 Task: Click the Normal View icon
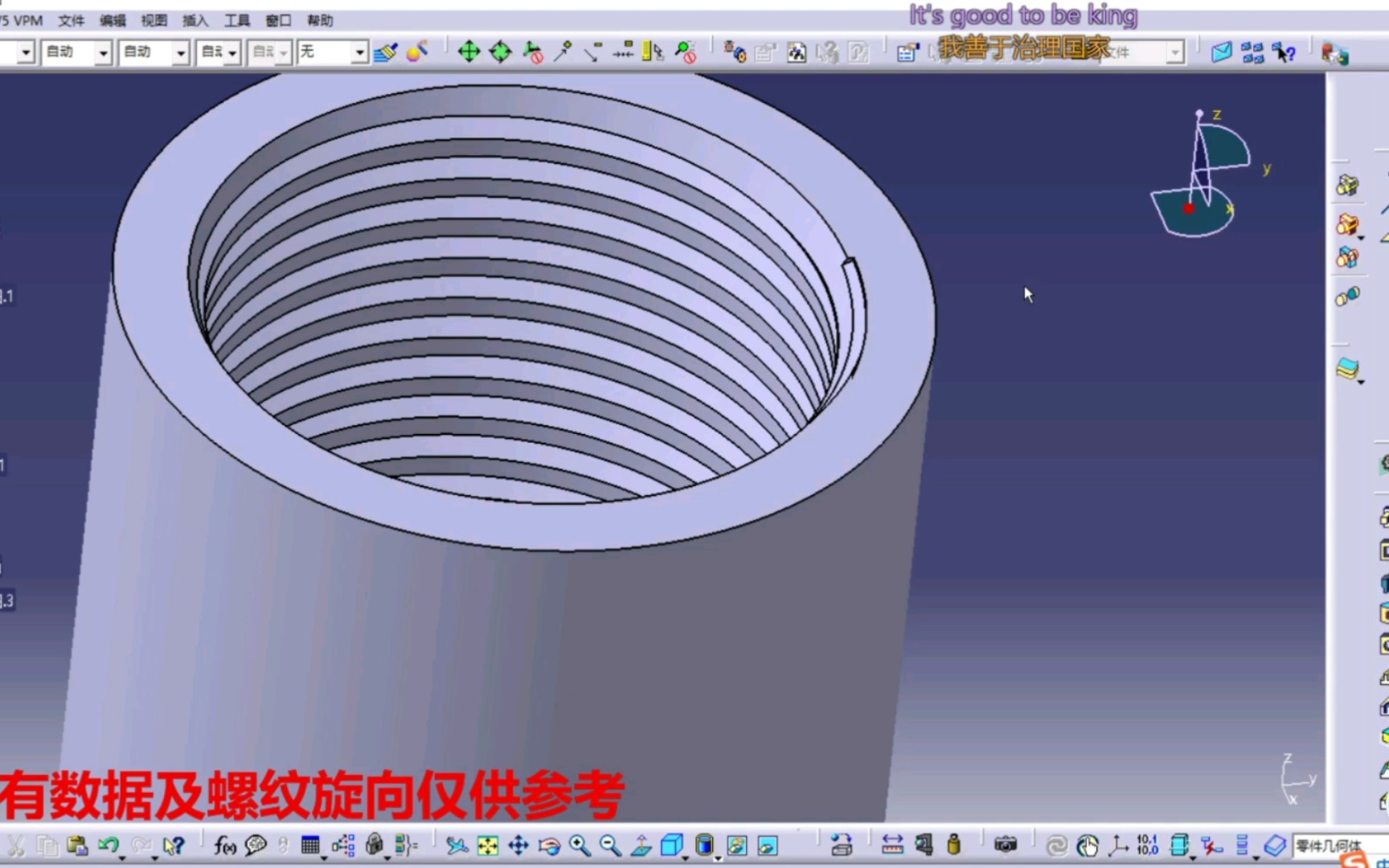tap(641, 845)
